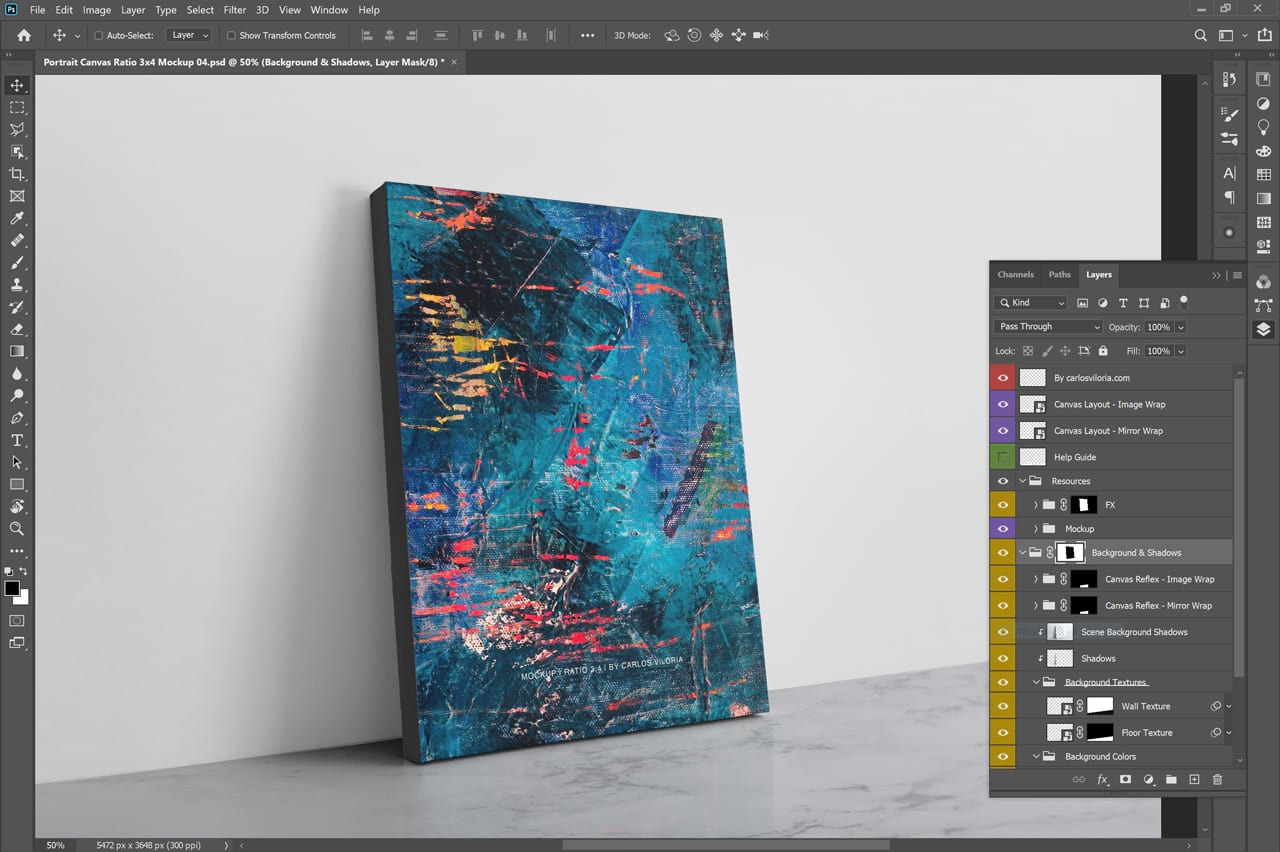Image resolution: width=1280 pixels, height=852 pixels.
Task: Select the Rectangular Marquee tool
Action: pyautogui.click(x=17, y=107)
